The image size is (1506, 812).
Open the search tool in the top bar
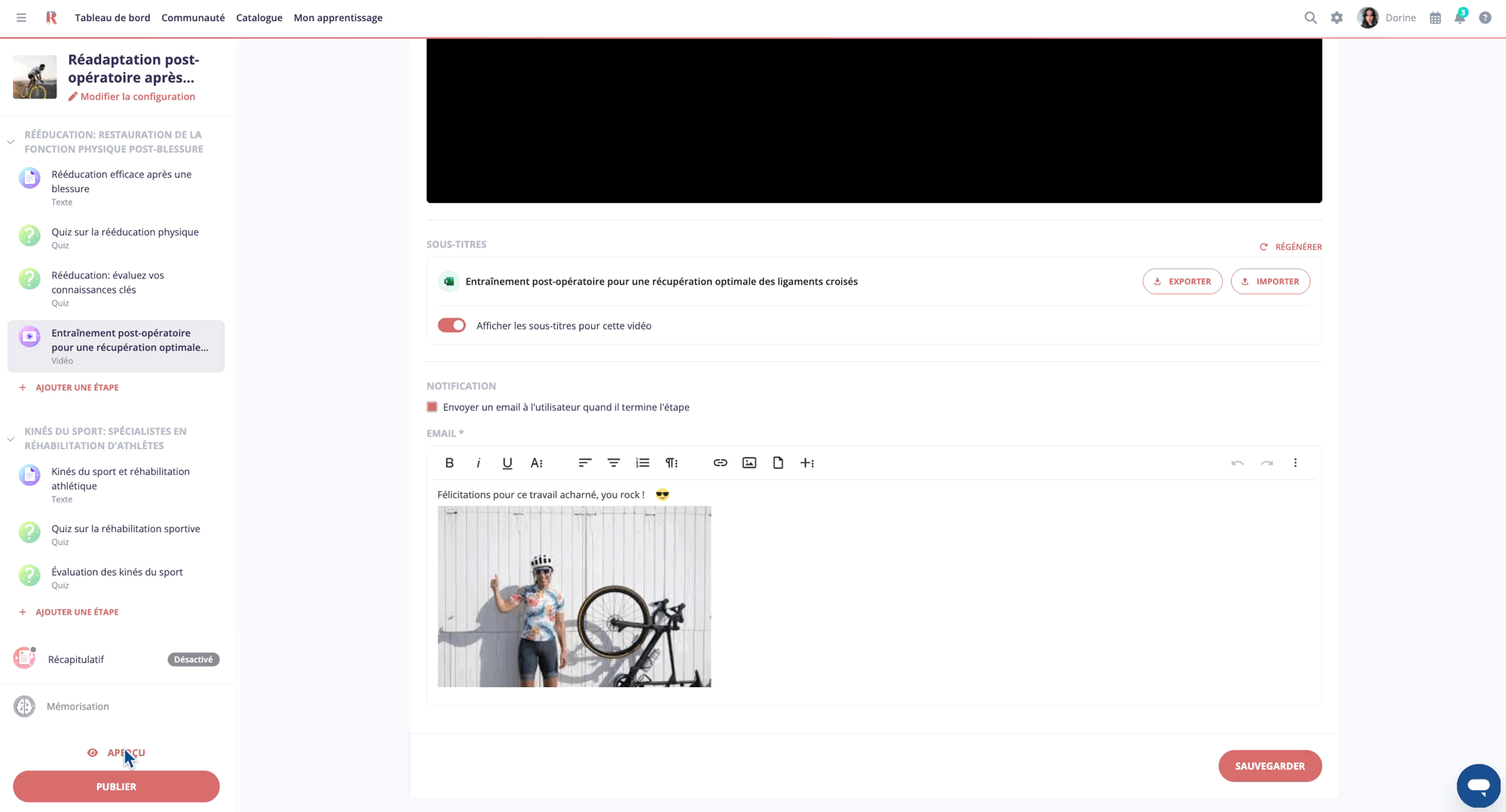coord(1310,17)
